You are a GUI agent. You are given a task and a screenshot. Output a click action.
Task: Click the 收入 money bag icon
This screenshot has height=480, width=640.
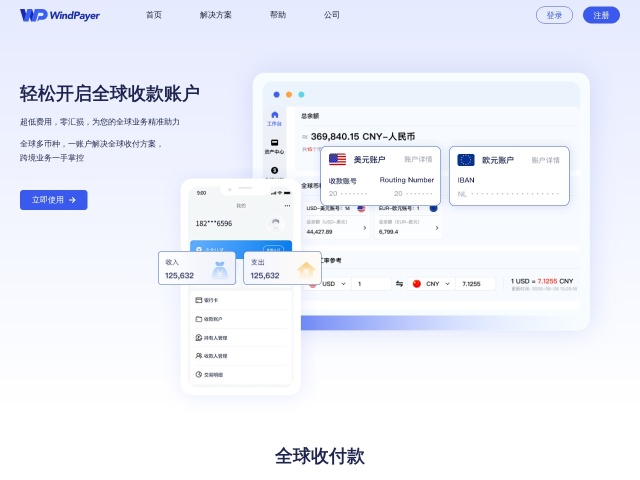[x=220, y=270]
